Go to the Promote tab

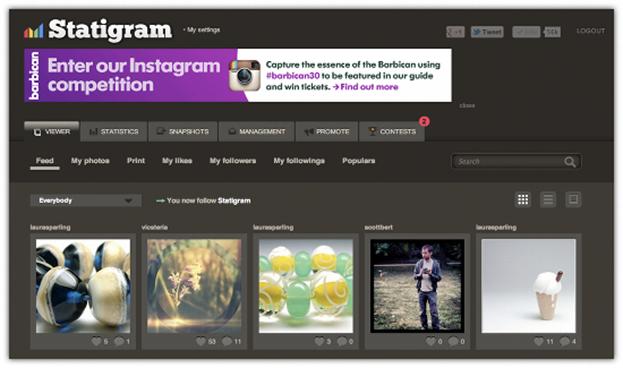coord(327,132)
